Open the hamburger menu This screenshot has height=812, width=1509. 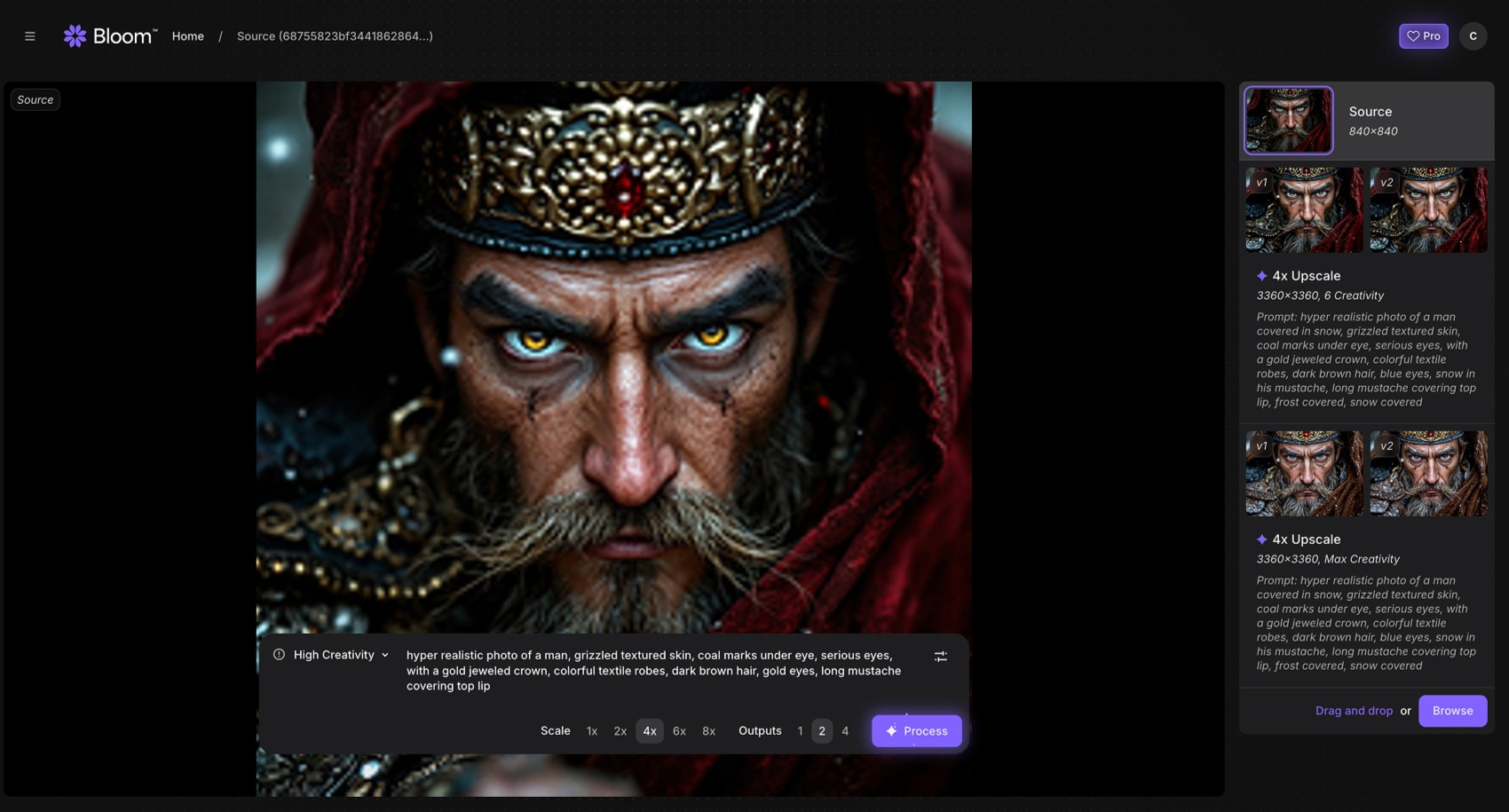(30, 36)
